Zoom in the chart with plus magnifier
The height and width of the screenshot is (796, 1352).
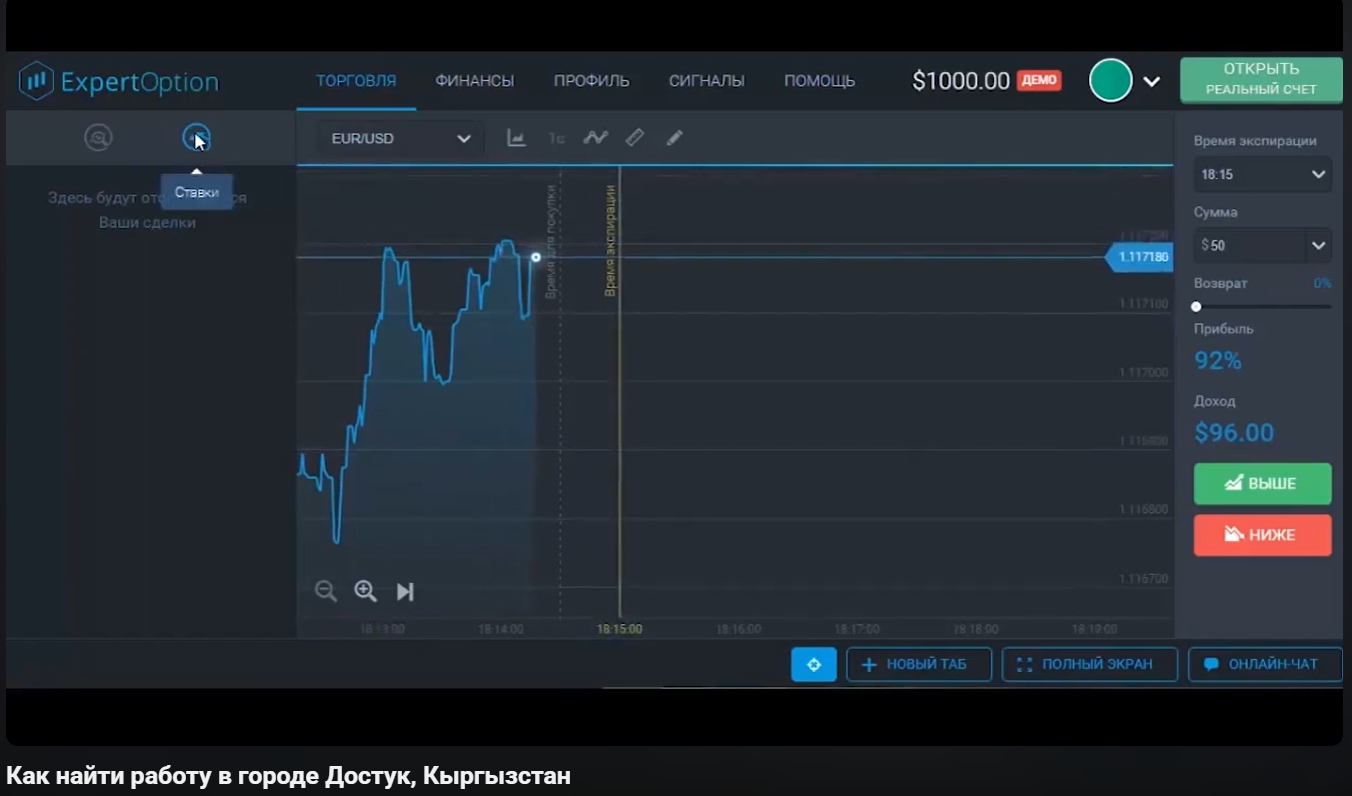coord(366,591)
